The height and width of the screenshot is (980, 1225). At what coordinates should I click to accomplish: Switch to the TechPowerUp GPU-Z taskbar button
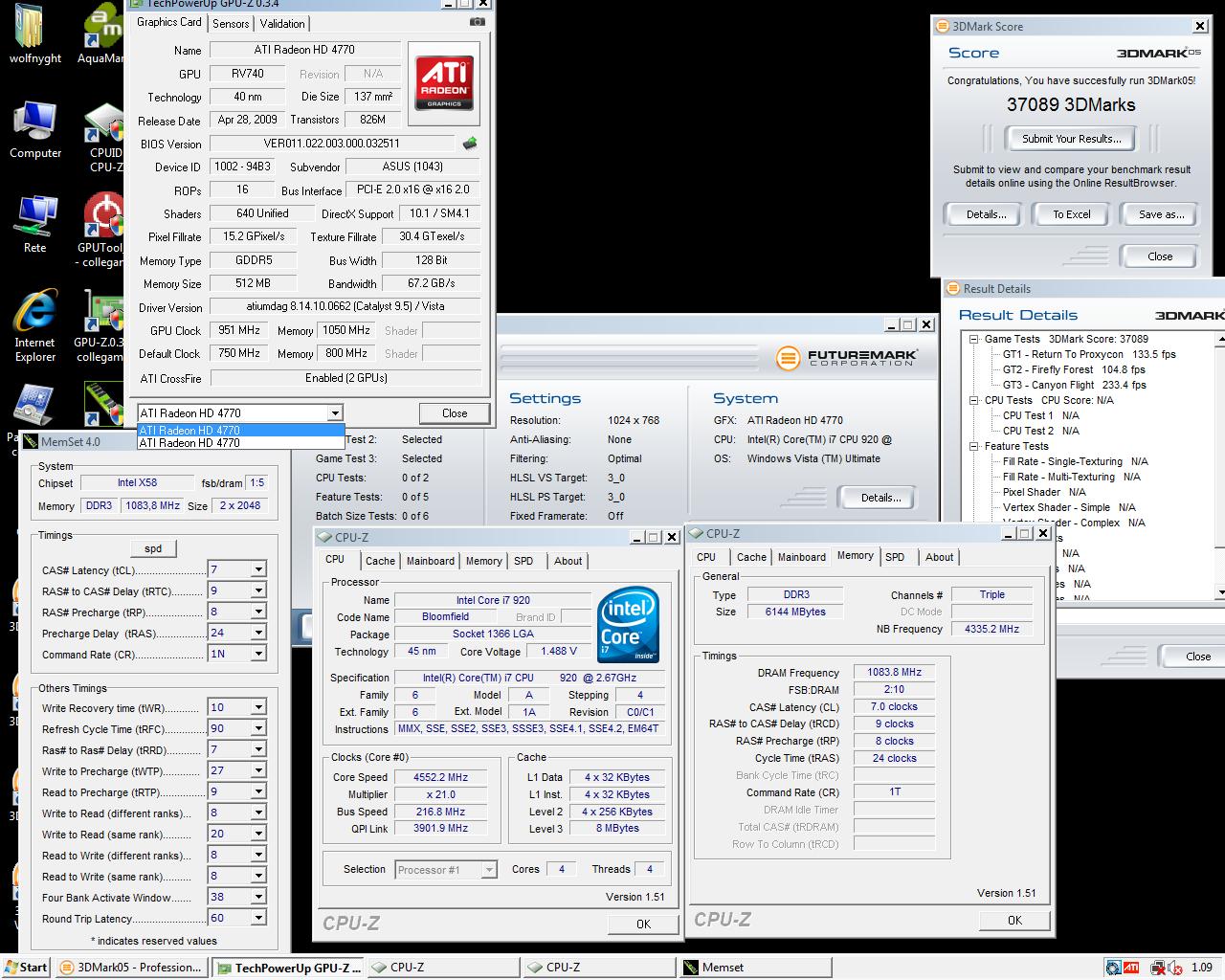(288, 968)
